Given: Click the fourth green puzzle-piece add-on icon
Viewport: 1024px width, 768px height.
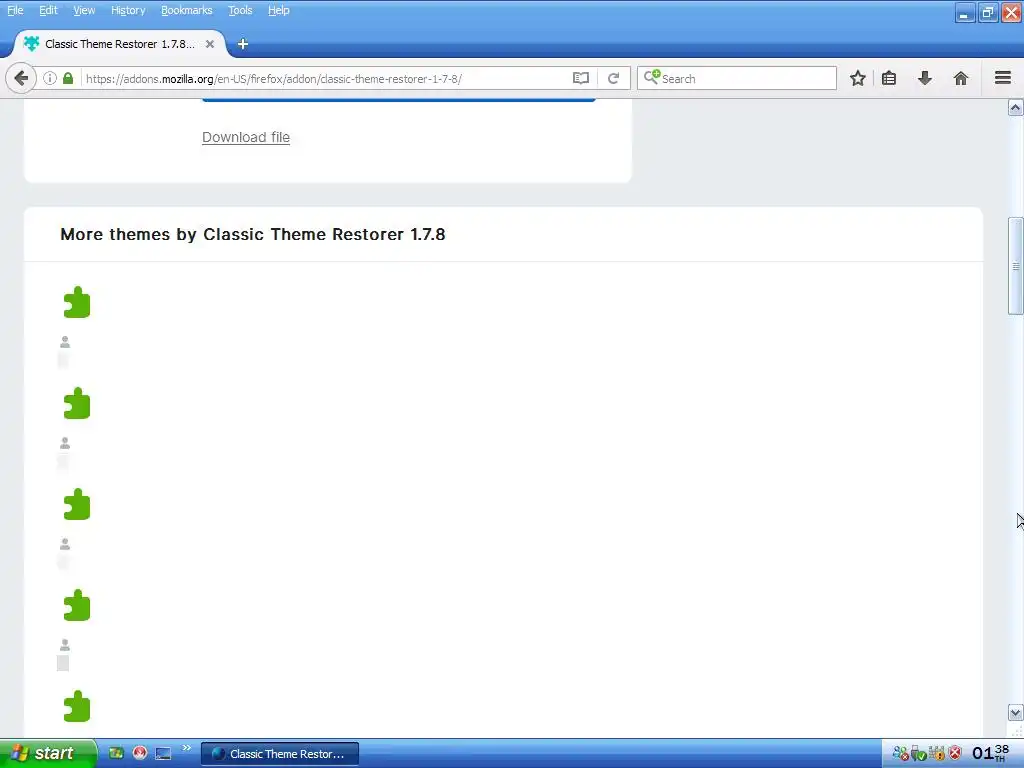Looking at the screenshot, I should click(x=76, y=605).
